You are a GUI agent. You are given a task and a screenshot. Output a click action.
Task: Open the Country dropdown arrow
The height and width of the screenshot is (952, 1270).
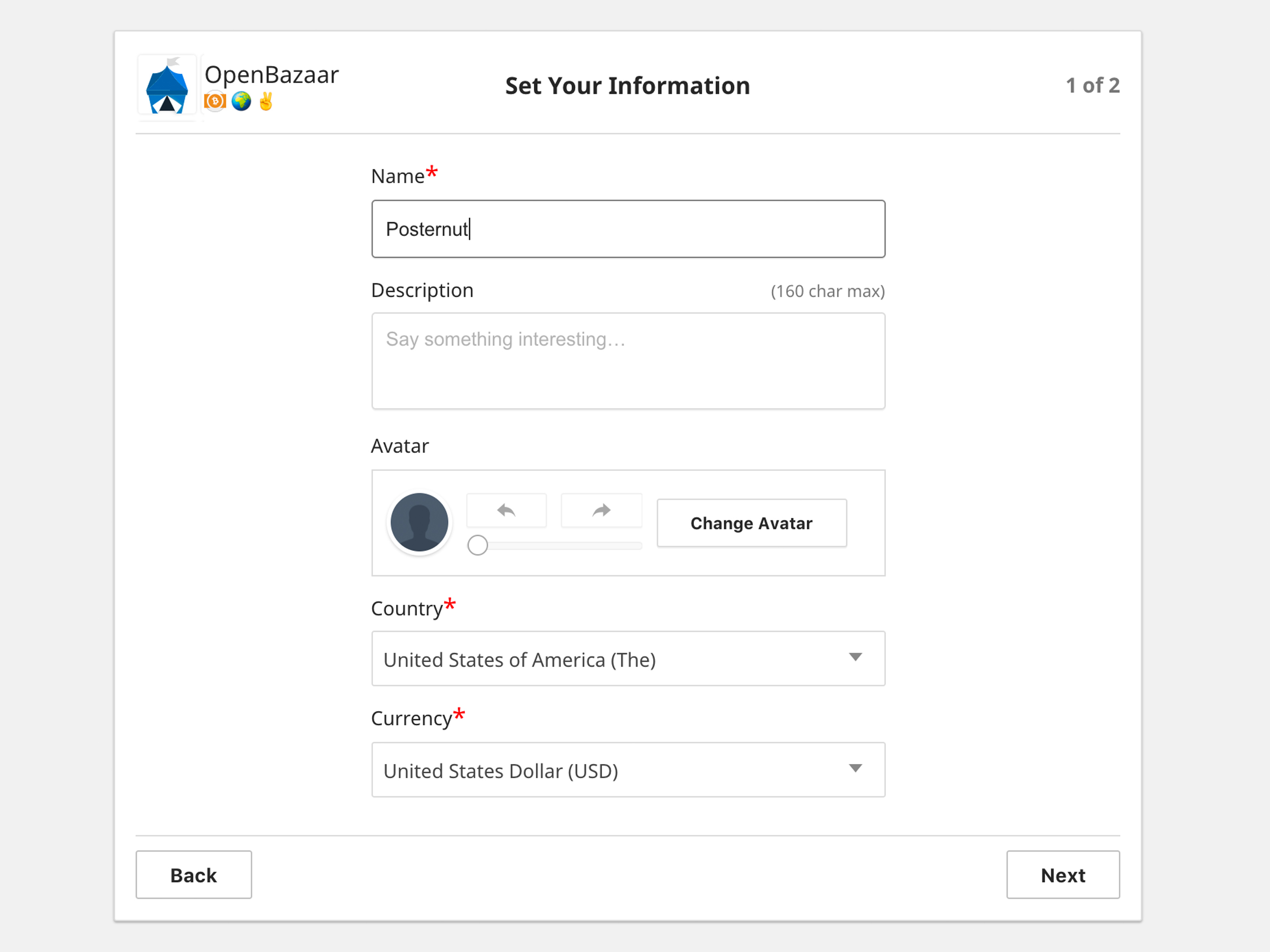[x=855, y=658]
